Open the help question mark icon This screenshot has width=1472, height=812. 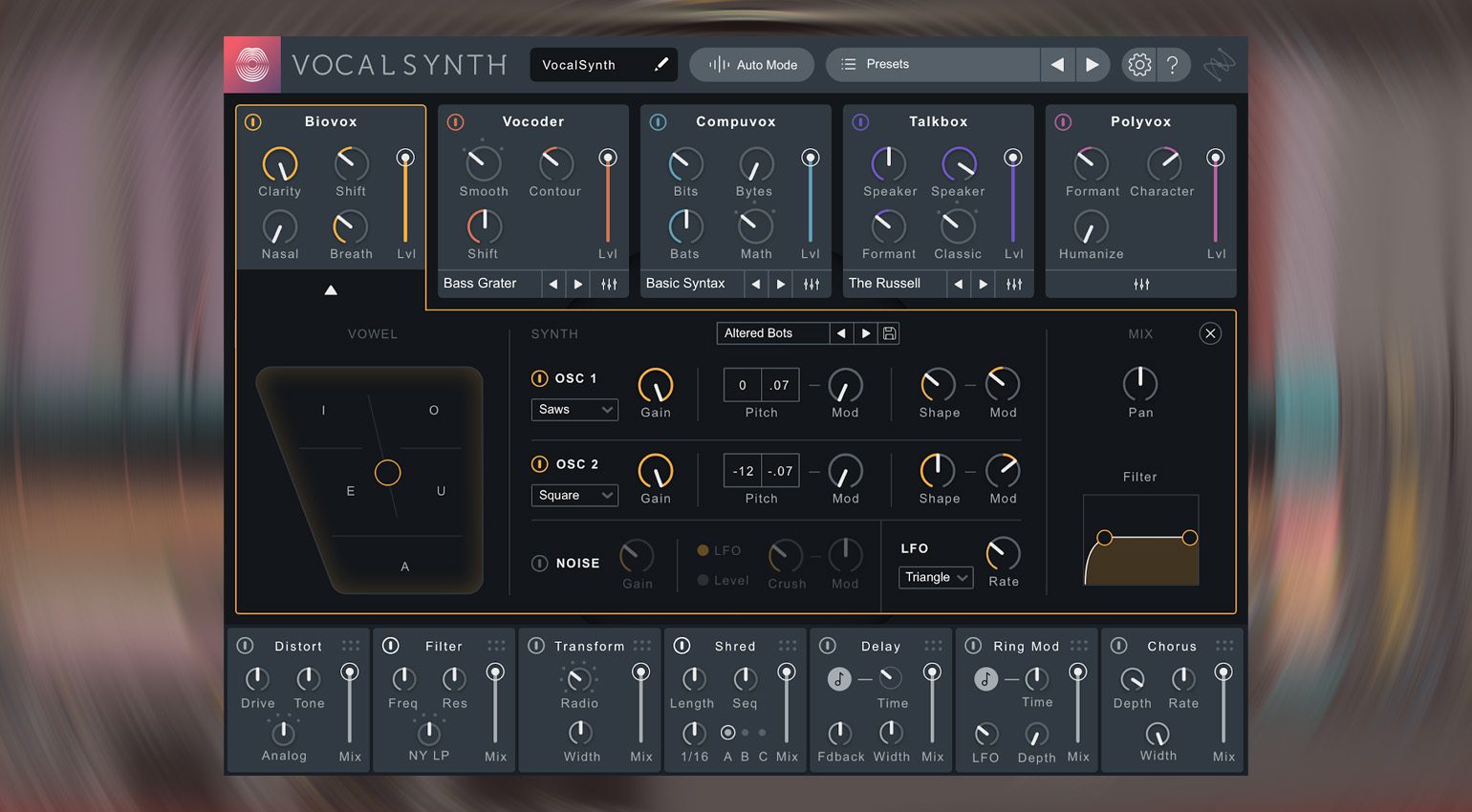1173,65
